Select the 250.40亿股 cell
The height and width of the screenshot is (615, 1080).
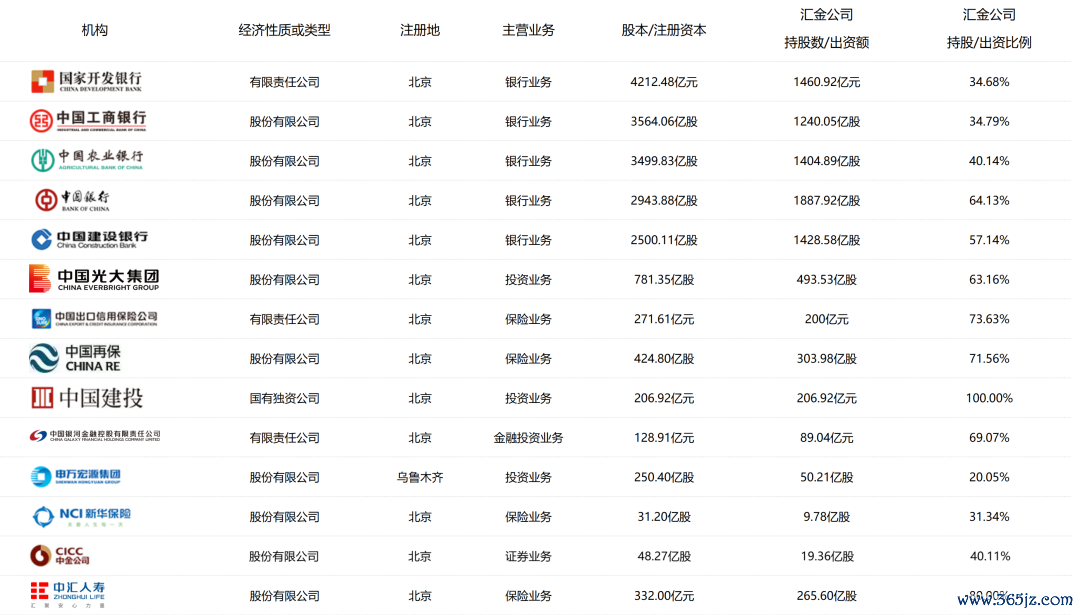[664, 477]
